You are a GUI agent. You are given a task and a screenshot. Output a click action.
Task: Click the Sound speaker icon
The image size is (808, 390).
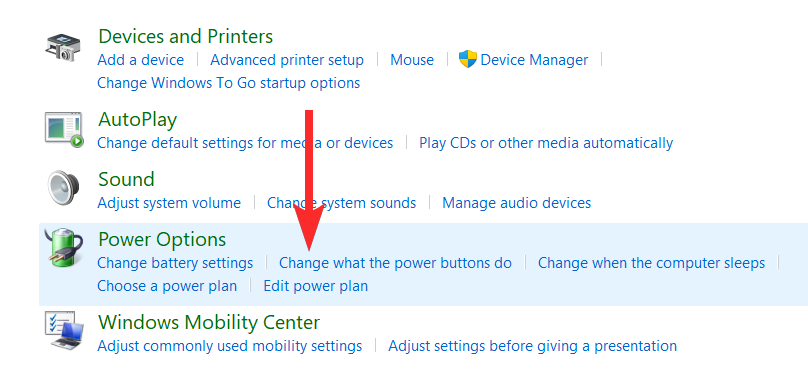click(63, 189)
